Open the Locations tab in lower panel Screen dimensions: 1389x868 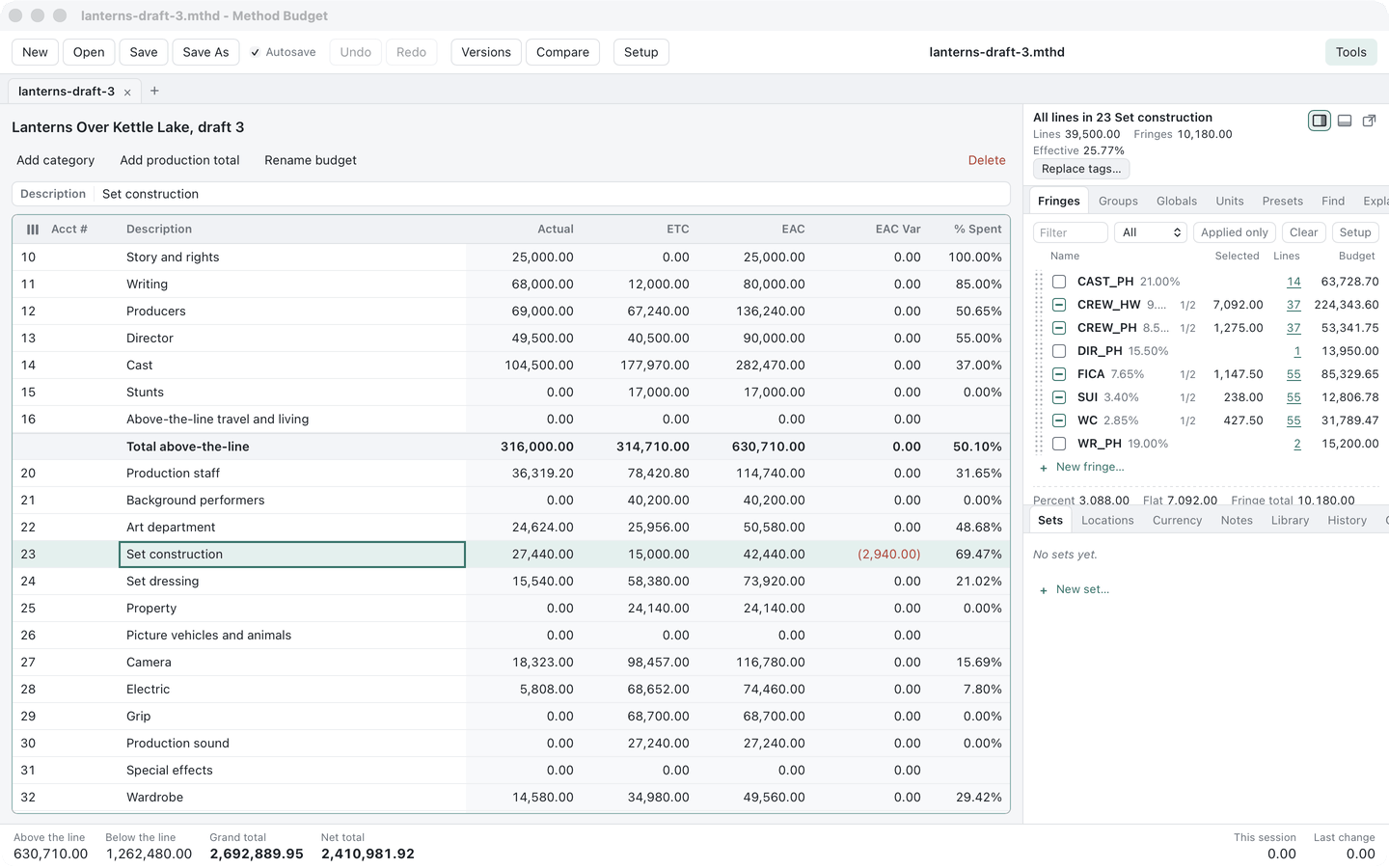pos(1107,520)
